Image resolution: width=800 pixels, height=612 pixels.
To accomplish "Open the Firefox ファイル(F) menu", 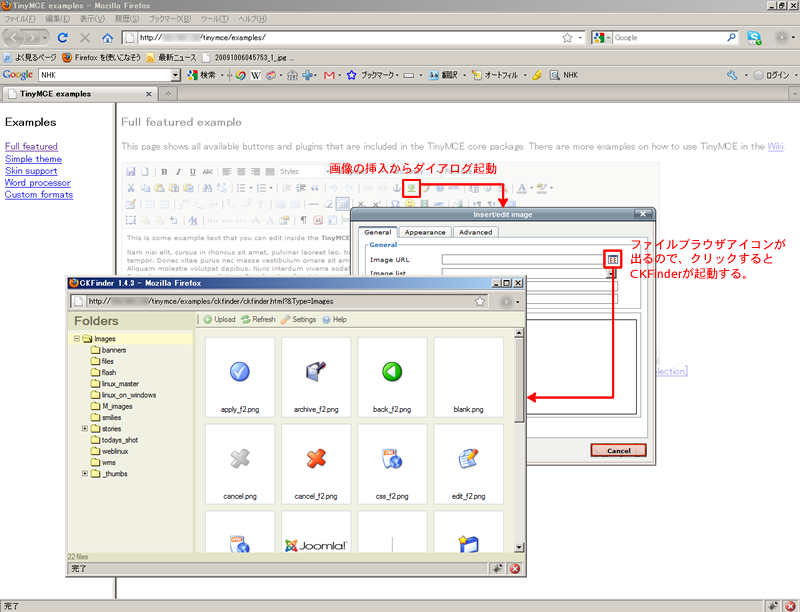I will tap(20, 19).
